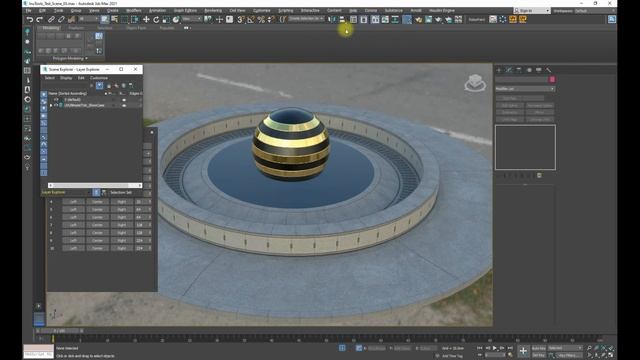Toggle Auto Key mode
The height and width of the screenshot is (360, 640).
[538, 348]
